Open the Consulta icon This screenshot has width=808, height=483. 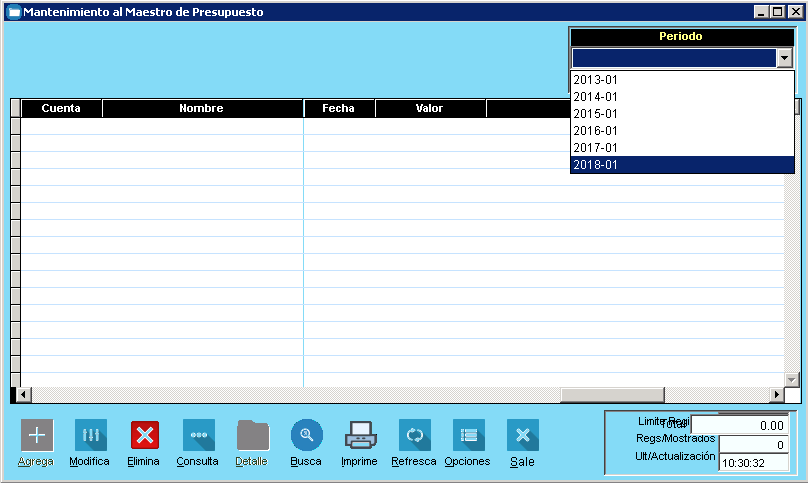pyautogui.click(x=198, y=435)
